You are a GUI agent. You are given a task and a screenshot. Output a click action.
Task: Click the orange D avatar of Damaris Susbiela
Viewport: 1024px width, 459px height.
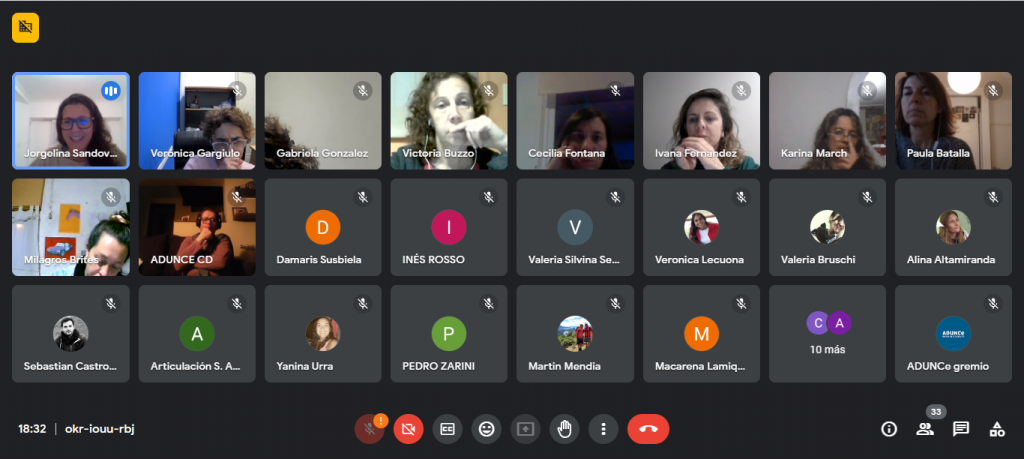(323, 227)
